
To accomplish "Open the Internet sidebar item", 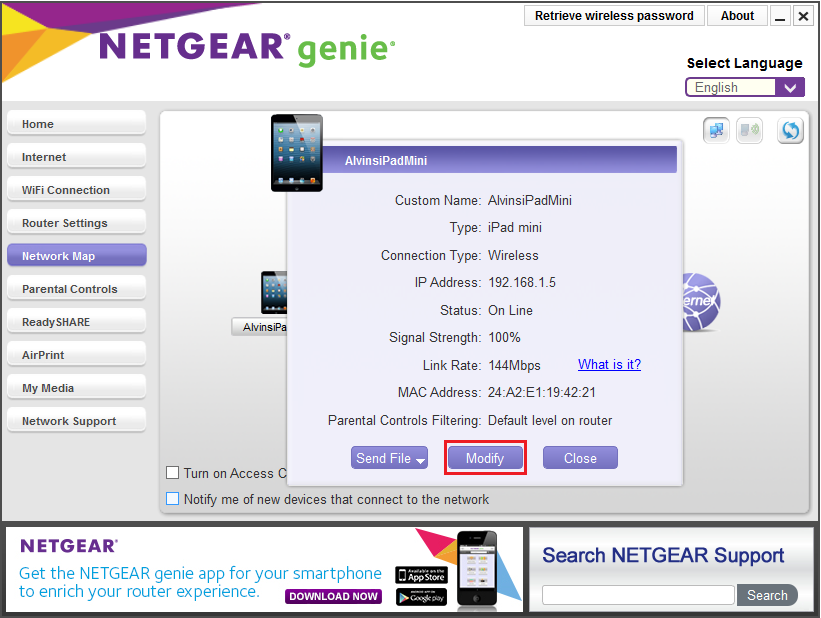I will pos(76,157).
